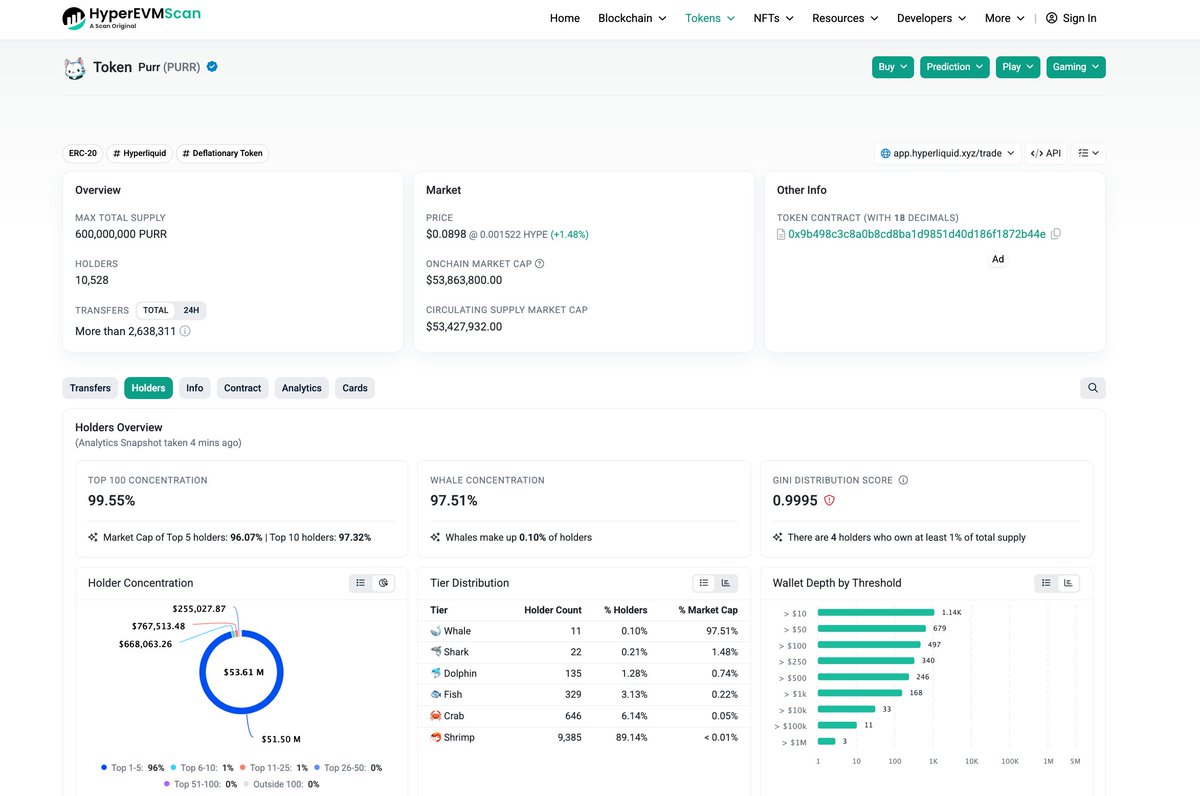Click the Onchain Market Cap help icon
The width and height of the screenshot is (1200, 796).
point(540,264)
